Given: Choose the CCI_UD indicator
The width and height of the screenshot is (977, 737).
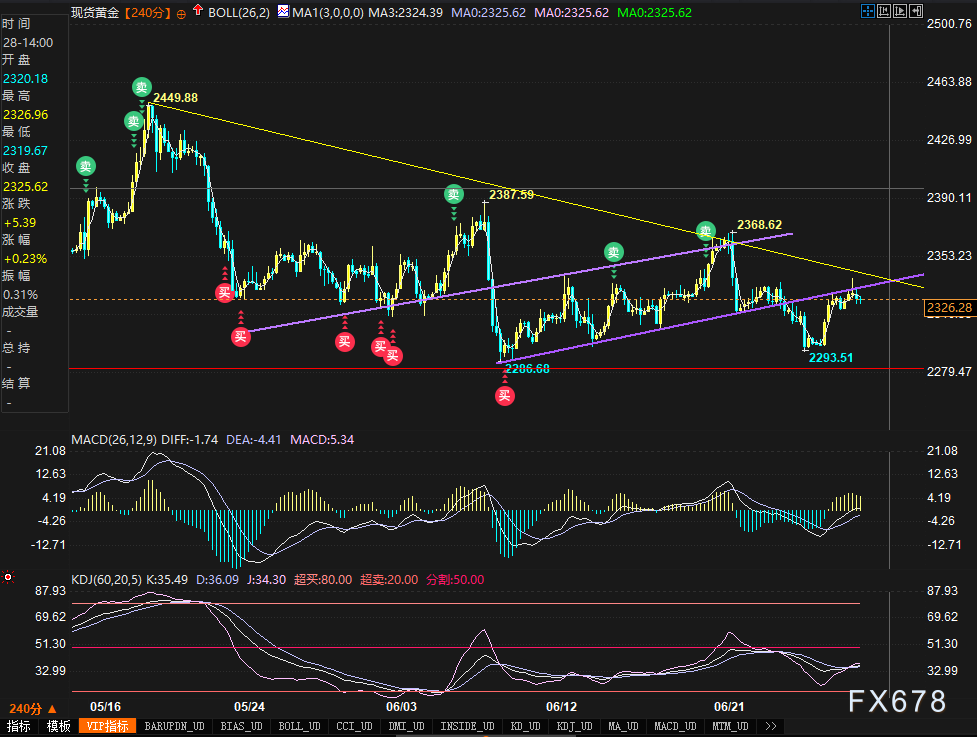Looking at the screenshot, I should point(353,726).
